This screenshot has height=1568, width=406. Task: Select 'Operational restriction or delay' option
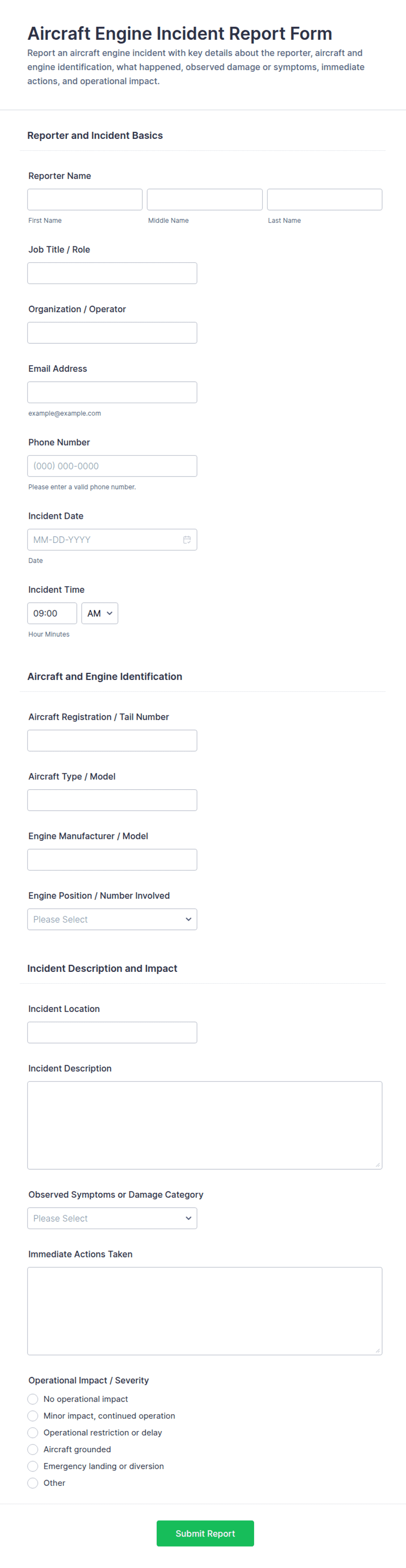coord(33,1432)
